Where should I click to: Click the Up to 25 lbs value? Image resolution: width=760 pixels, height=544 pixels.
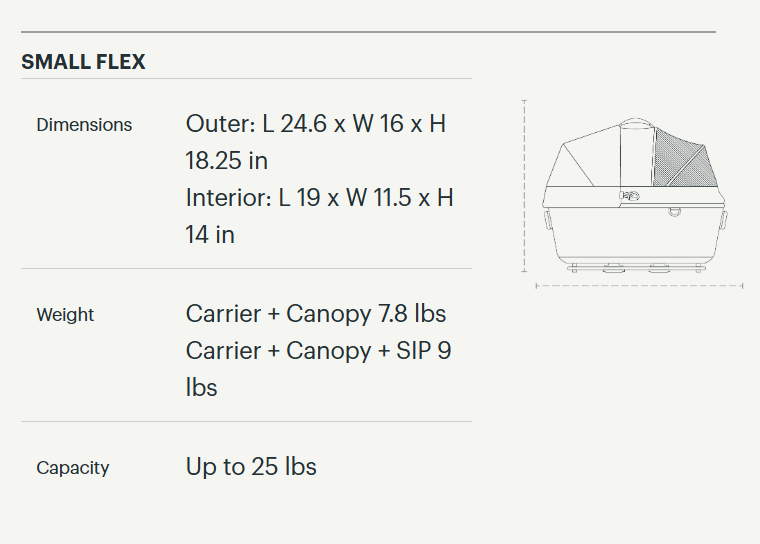tap(251, 467)
